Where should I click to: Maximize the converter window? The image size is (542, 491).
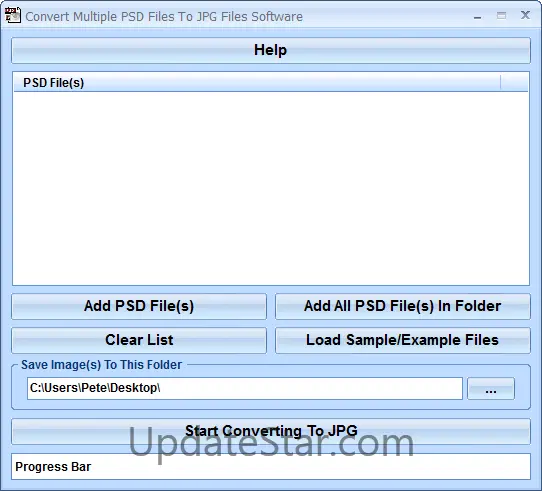[x=501, y=16]
